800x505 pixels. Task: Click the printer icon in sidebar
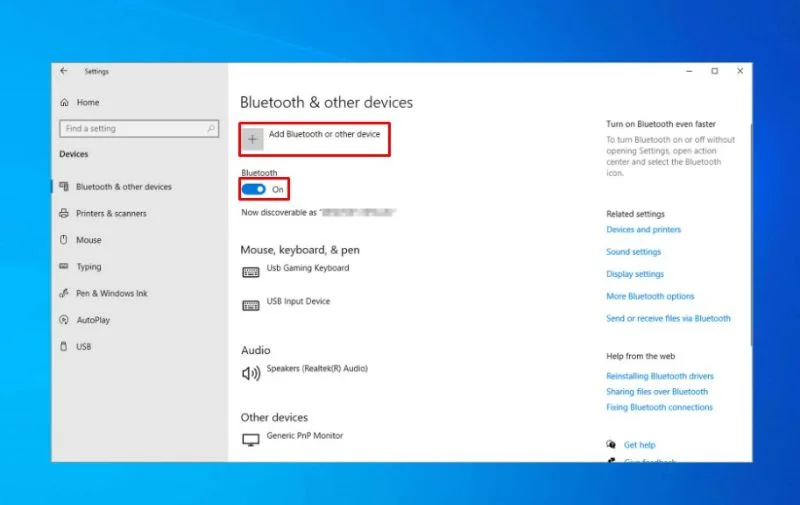coord(64,213)
